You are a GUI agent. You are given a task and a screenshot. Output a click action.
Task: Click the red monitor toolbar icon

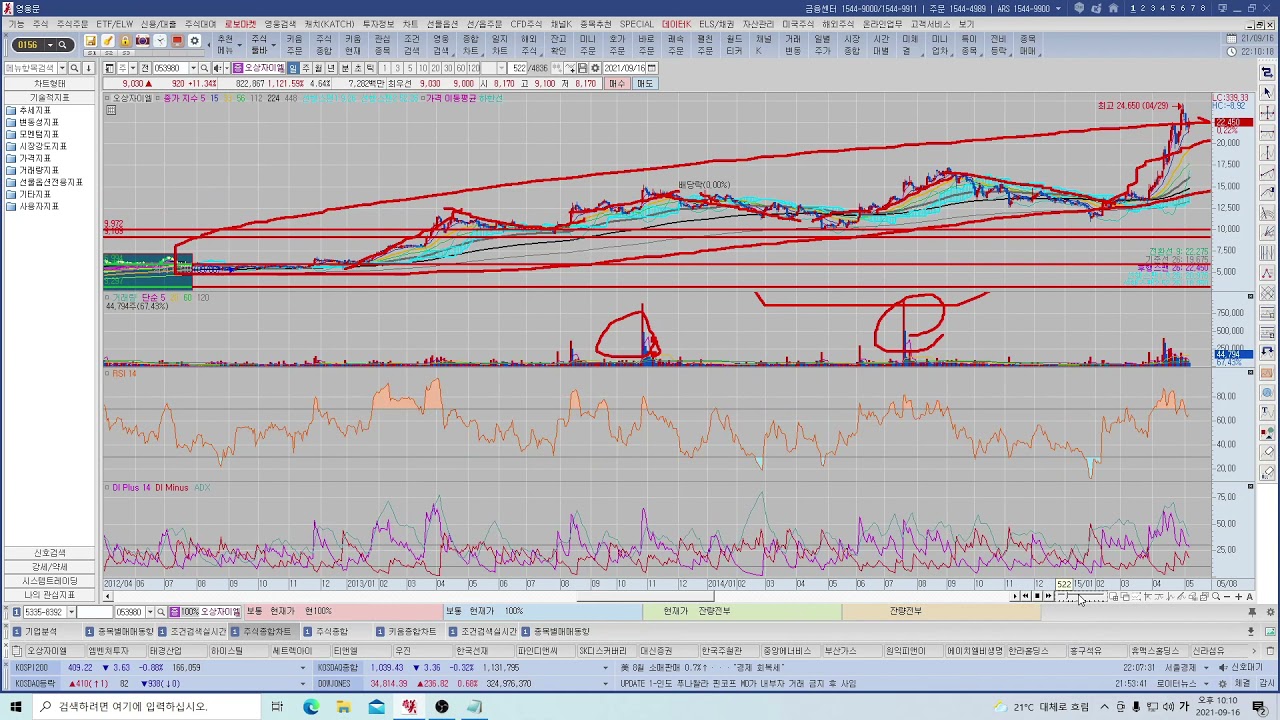click(x=177, y=41)
